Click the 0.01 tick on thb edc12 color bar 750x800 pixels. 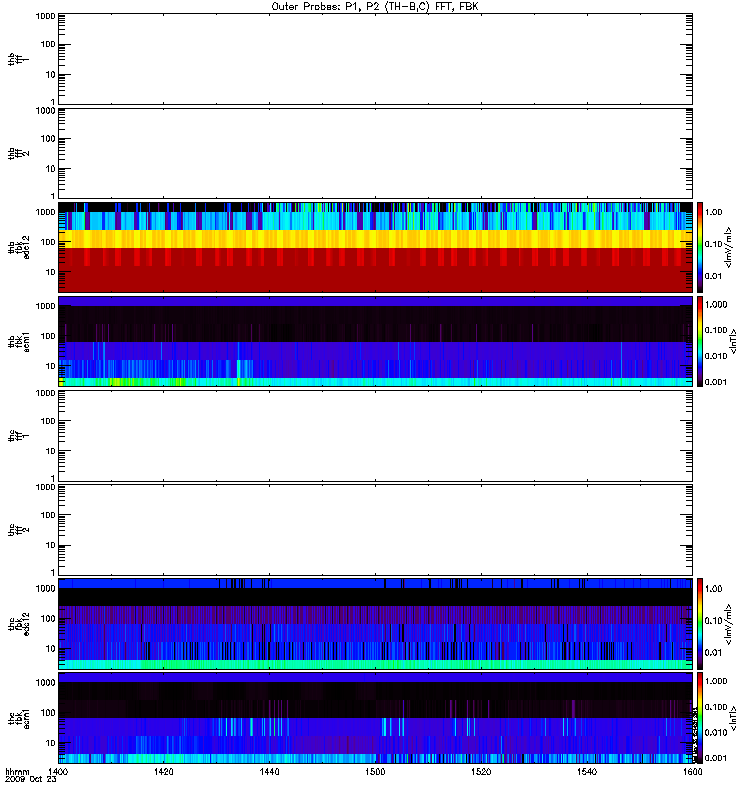click(713, 276)
